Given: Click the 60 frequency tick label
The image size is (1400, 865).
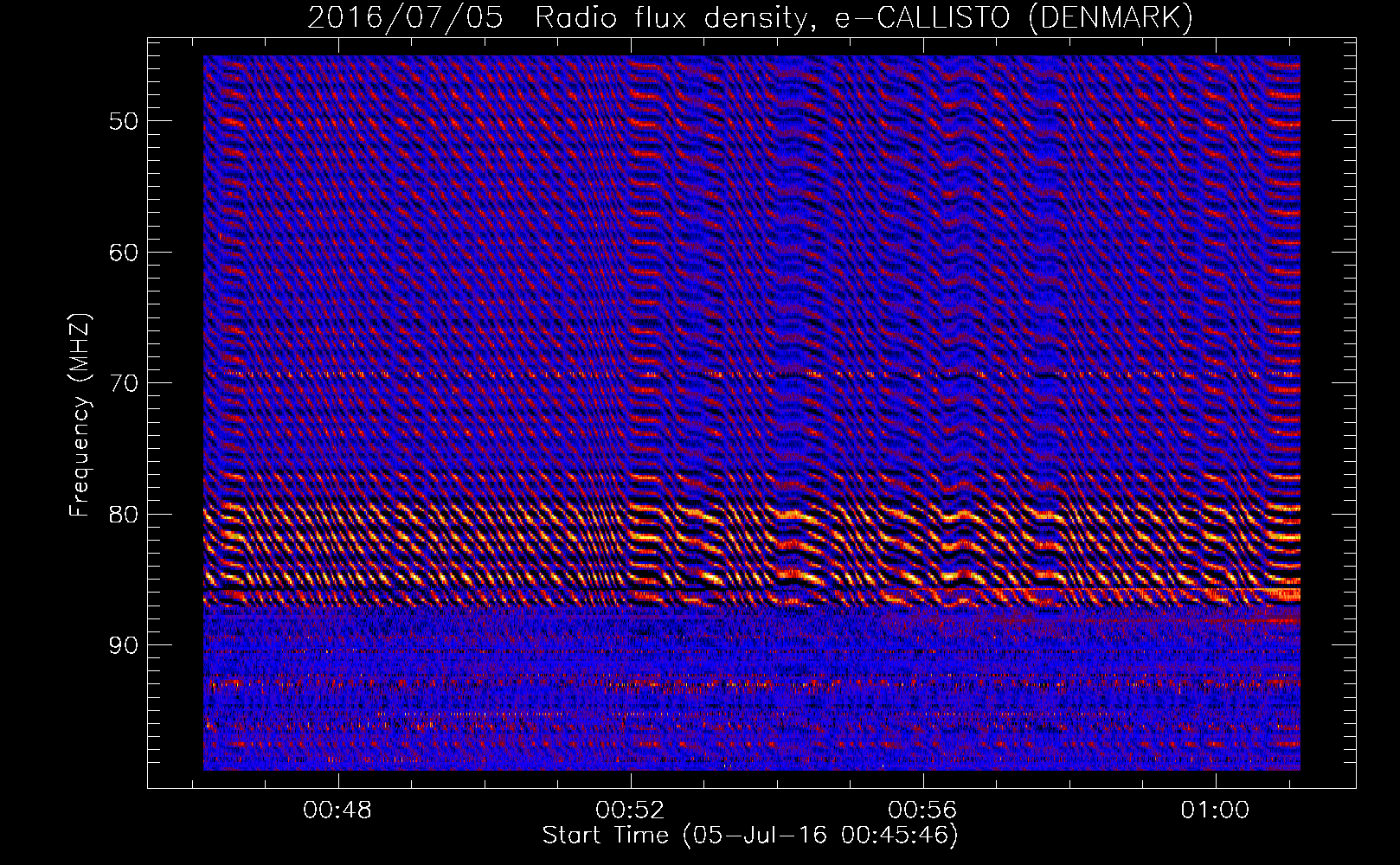Looking at the screenshot, I should [124, 253].
